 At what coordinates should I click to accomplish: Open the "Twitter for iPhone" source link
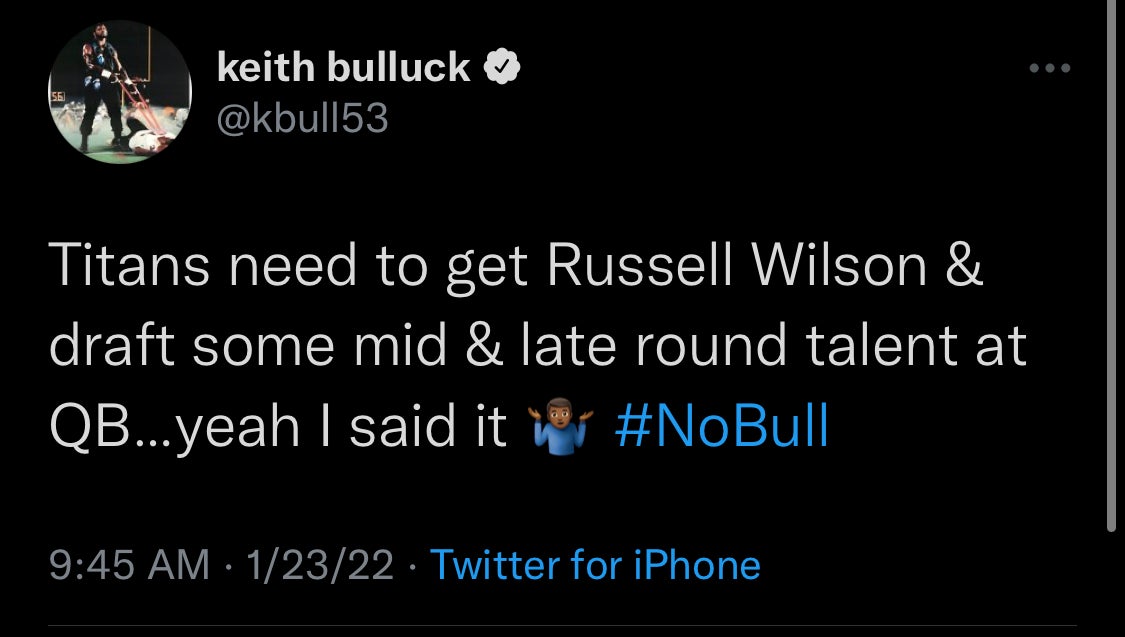pos(595,565)
